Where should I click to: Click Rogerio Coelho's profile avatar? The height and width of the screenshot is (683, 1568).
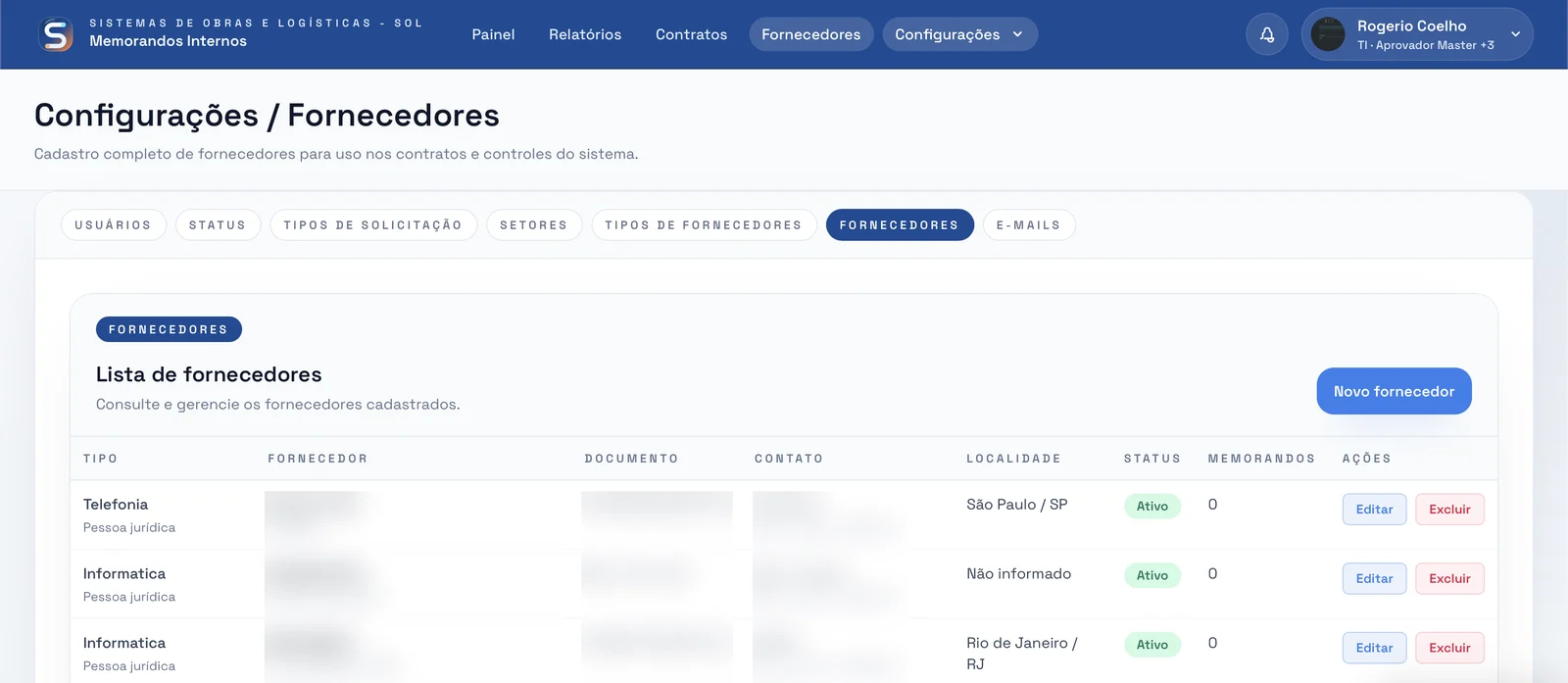pyautogui.click(x=1328, y=34)
